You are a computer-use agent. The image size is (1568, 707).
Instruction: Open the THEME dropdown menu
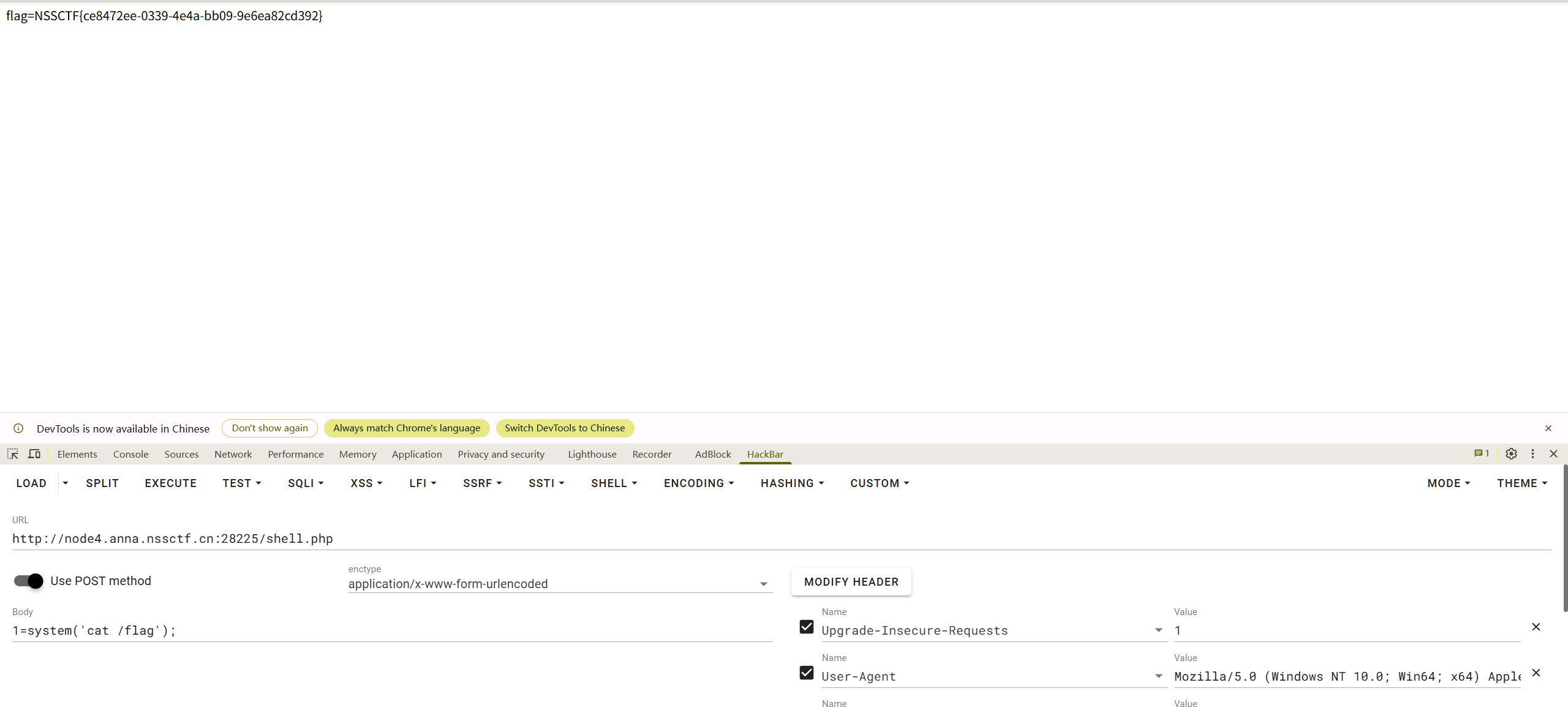pos(1522,483)
